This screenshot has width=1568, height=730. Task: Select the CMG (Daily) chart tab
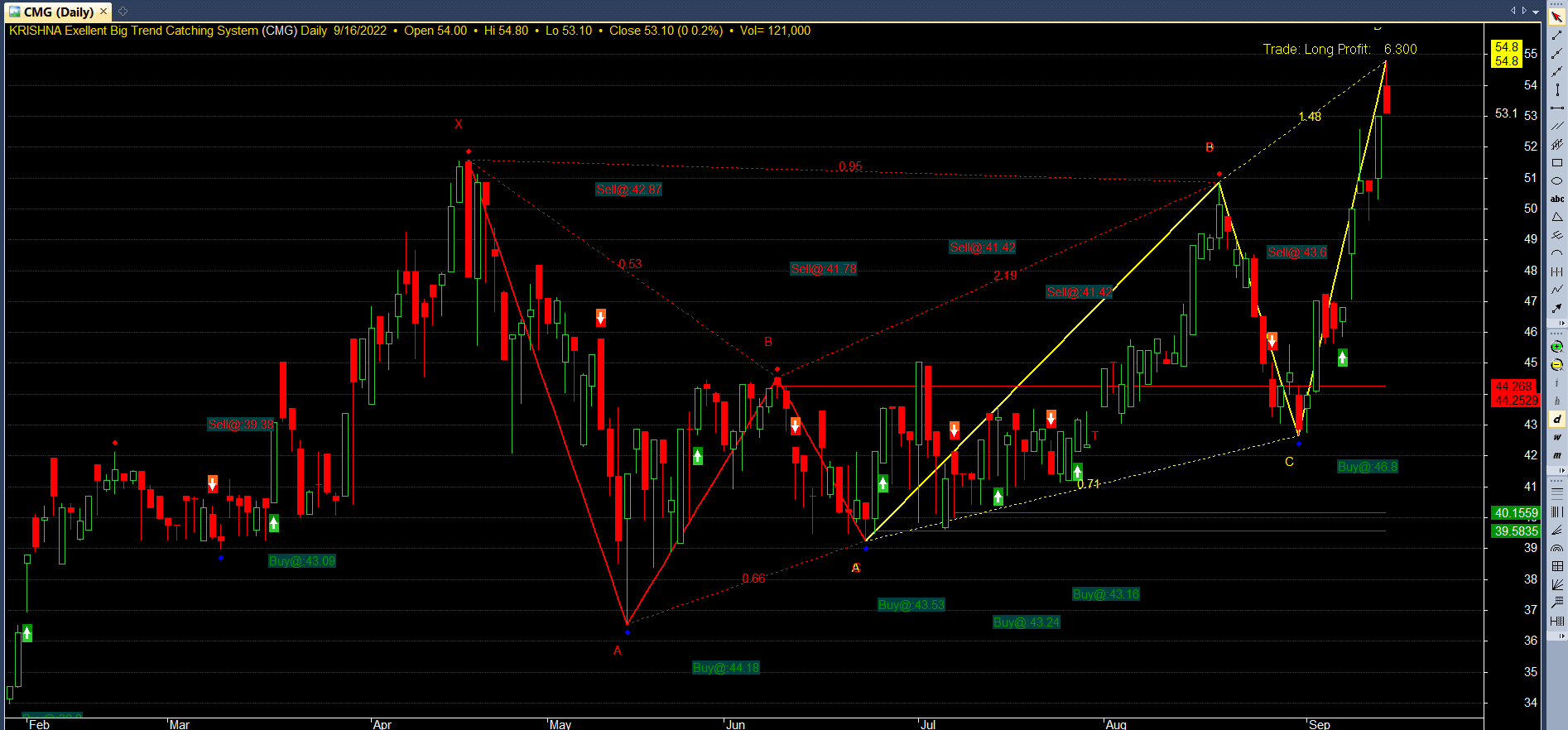tap(58, 12)
